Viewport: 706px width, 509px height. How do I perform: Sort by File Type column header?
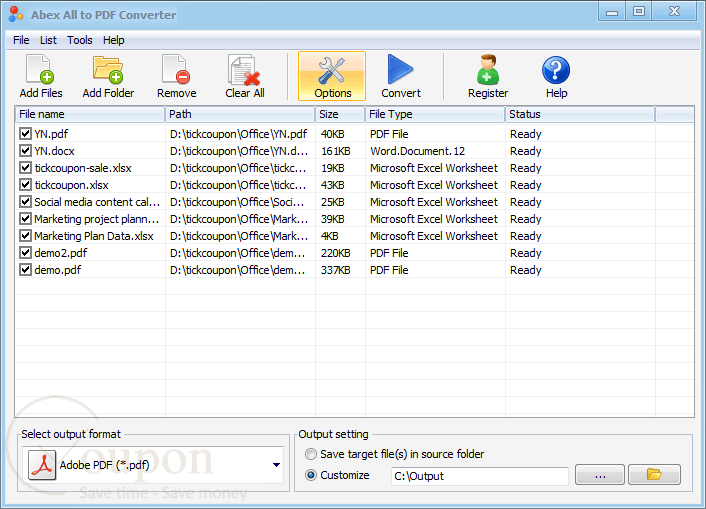435,114
